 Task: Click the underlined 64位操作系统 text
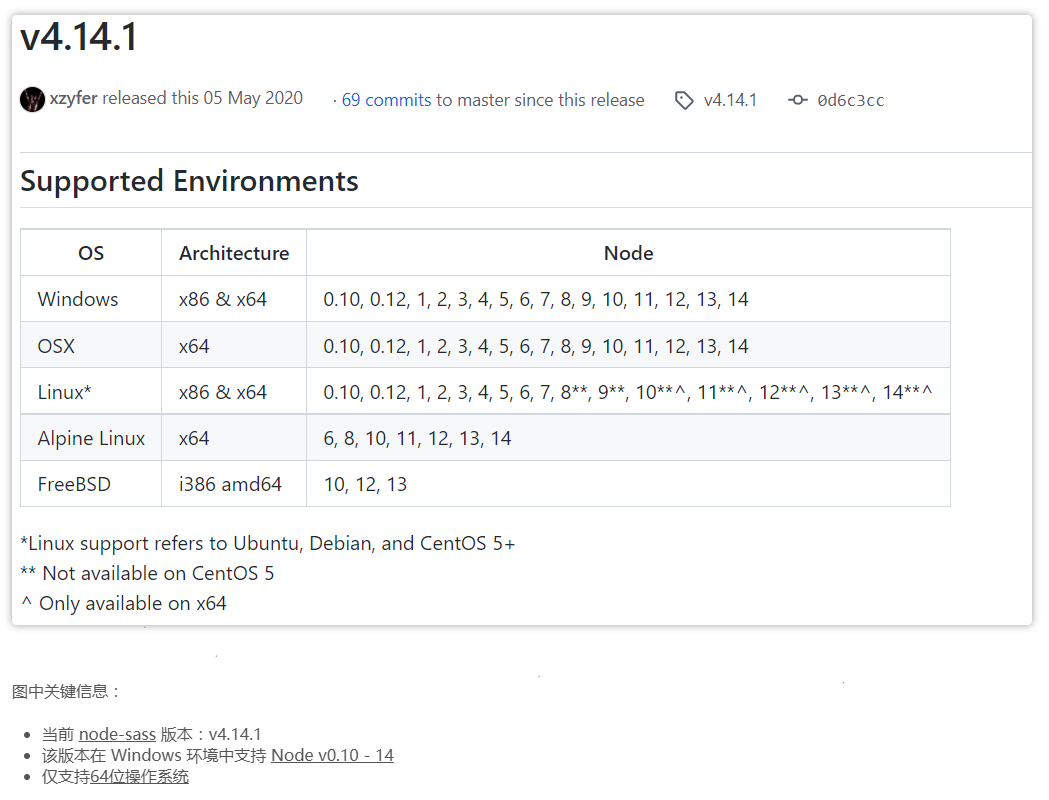click(x=139, y=777)
